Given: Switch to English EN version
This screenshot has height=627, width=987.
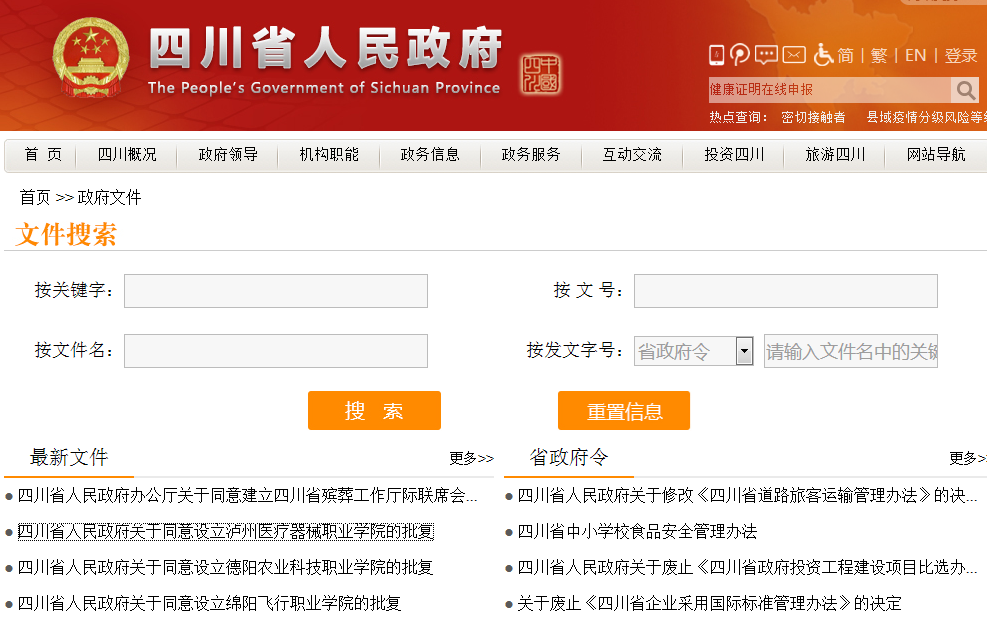Looking at the screenshot, I should pyautogui.click(x=915, y=55).
